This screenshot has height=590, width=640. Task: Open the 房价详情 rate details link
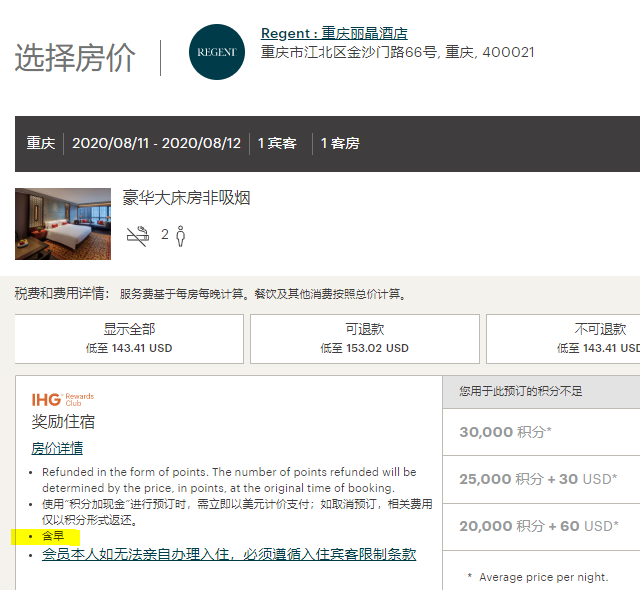tap(57, 448)
